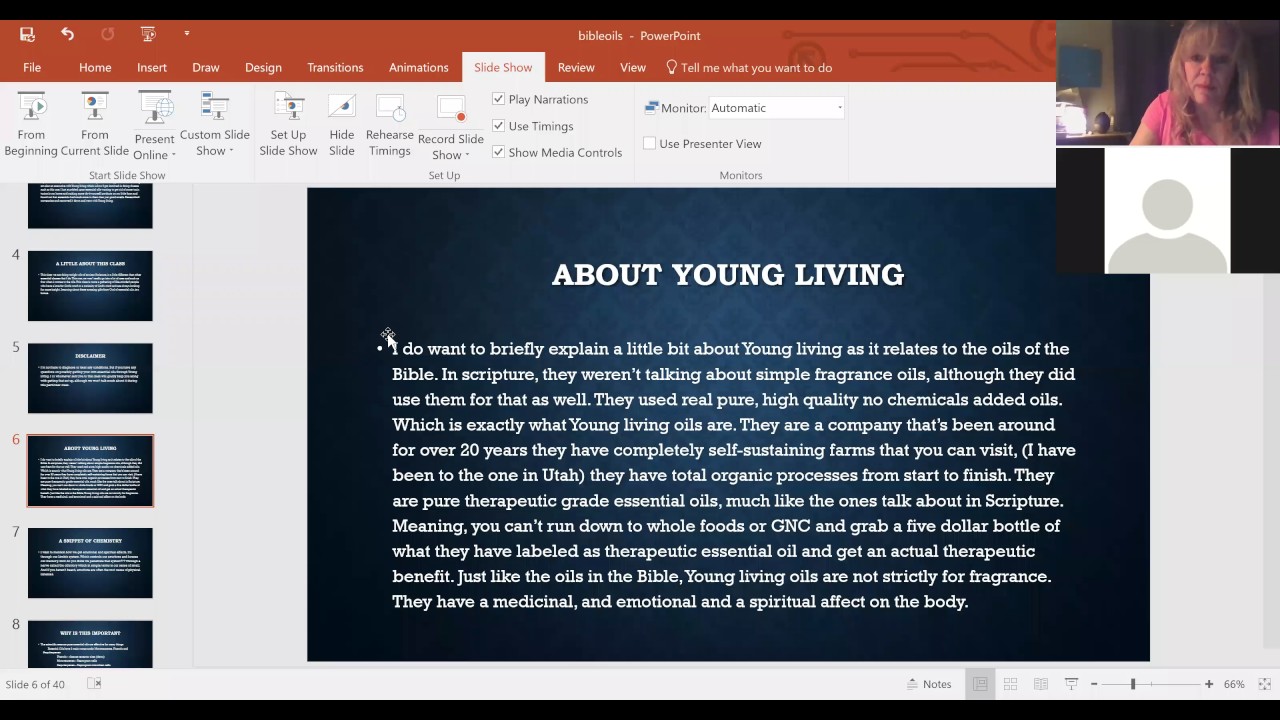Switch to the Review tab
The image size is (1280, 720).
576,67
